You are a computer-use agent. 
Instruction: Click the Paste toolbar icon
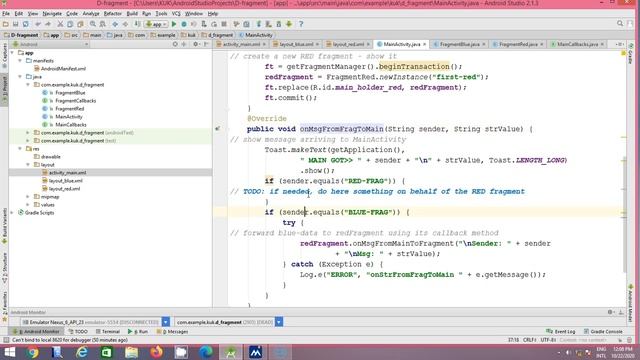click(x=80, y=24)
